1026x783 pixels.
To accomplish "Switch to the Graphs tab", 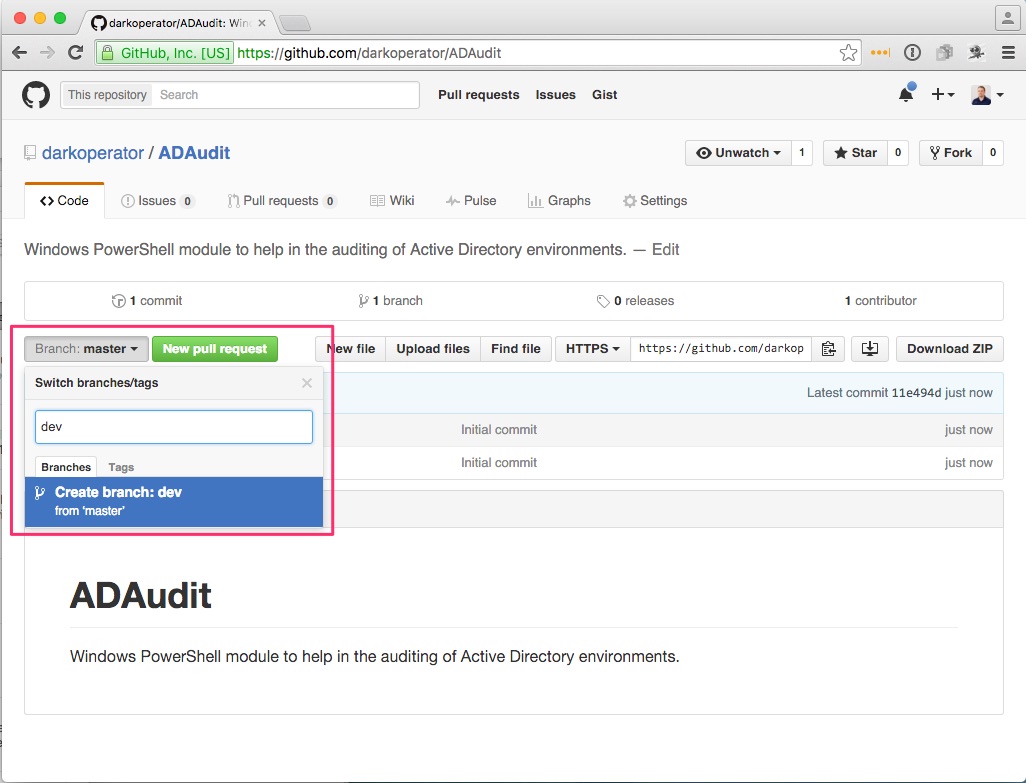I will (559, 201).
